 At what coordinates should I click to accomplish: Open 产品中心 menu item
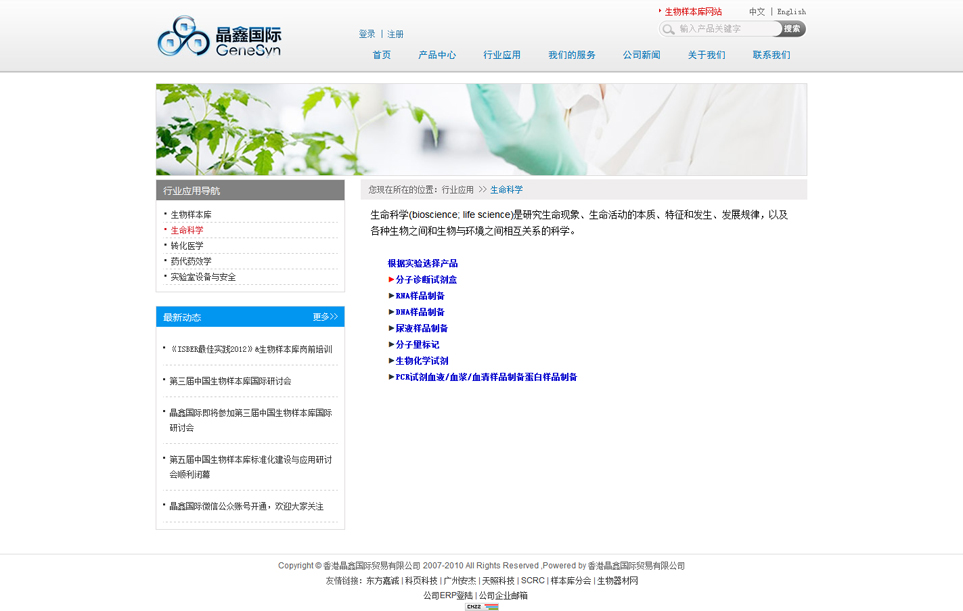(x=437, y=55)
